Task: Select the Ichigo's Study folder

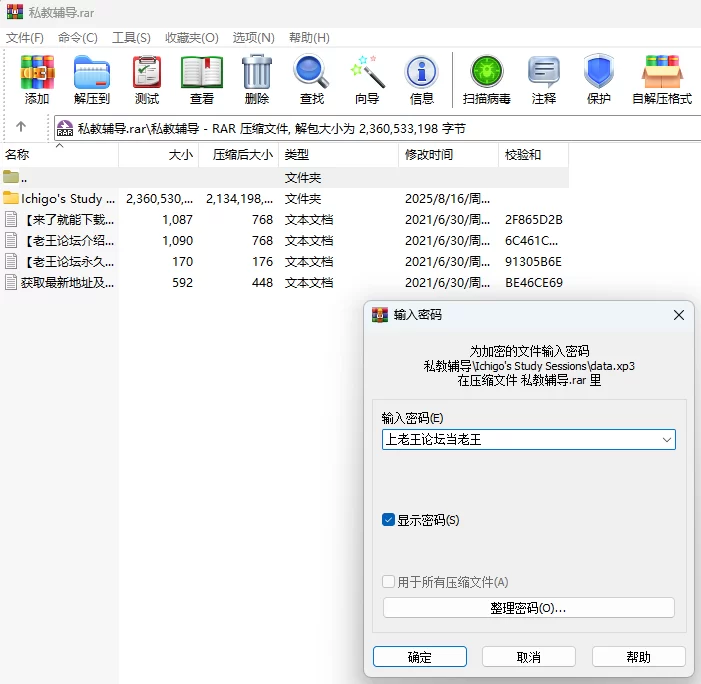Action: click(x=284, y=198)
